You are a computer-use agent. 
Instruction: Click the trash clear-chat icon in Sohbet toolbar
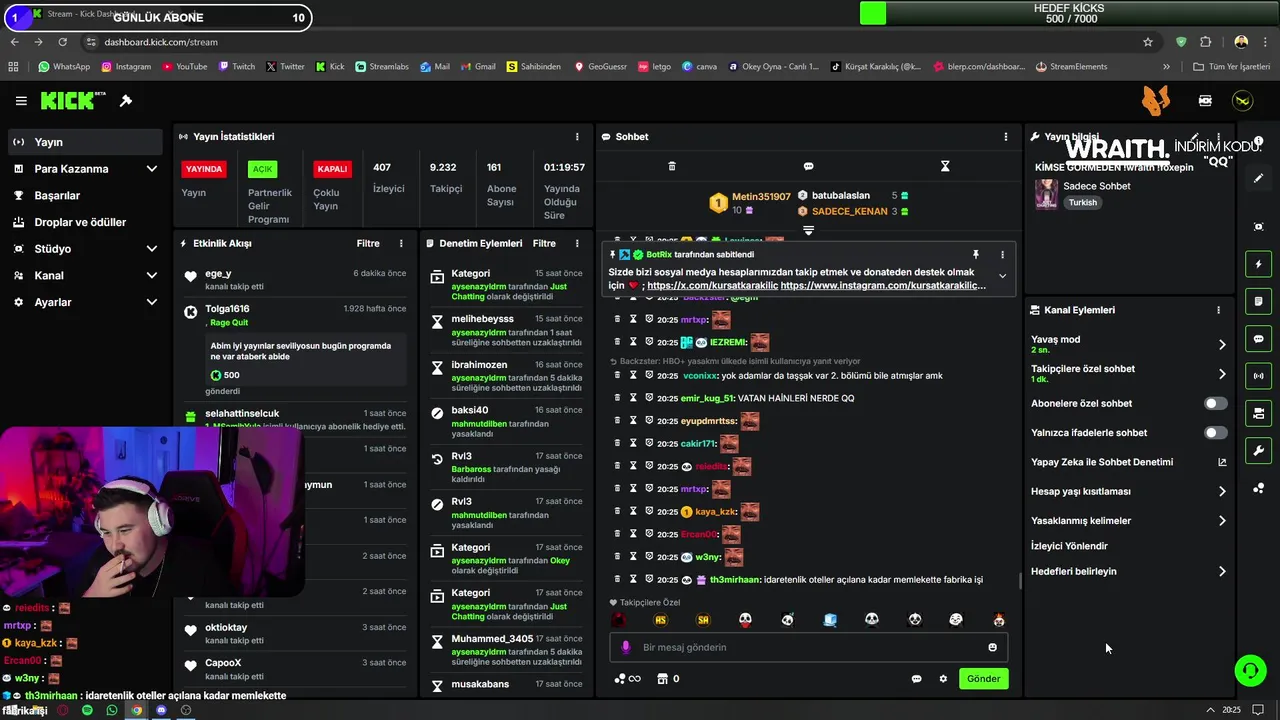tap(672, 166)
